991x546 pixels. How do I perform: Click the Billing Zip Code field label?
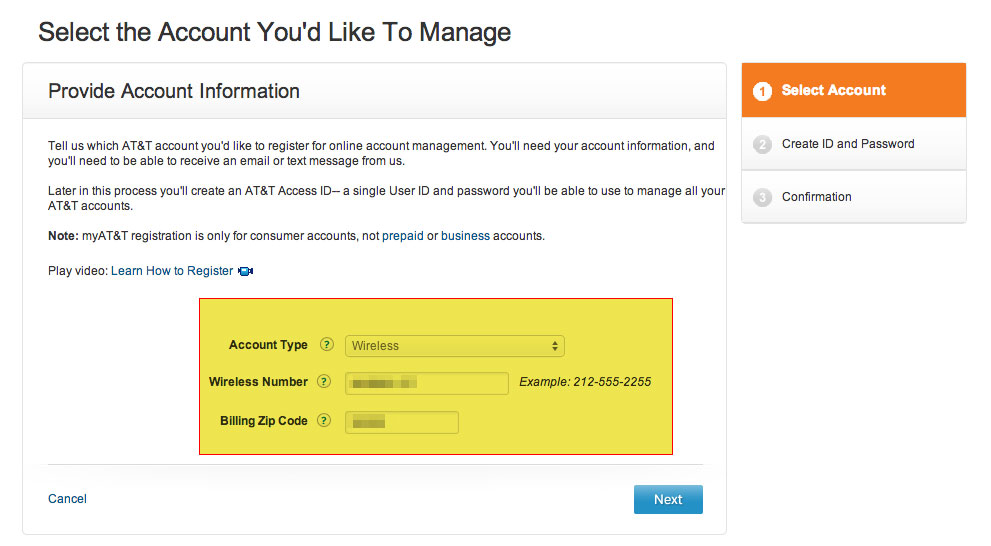coord(264,421)
